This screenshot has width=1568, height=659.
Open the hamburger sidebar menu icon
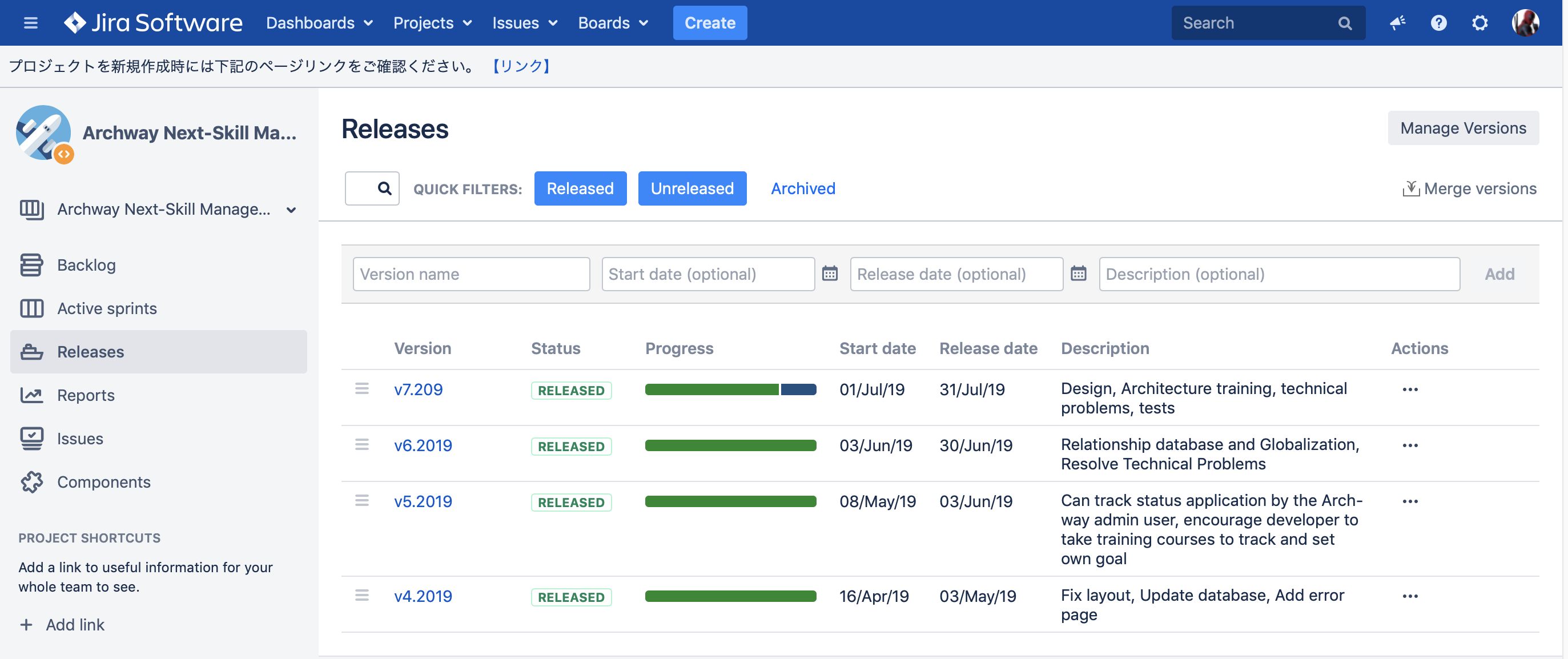[30, 23]
